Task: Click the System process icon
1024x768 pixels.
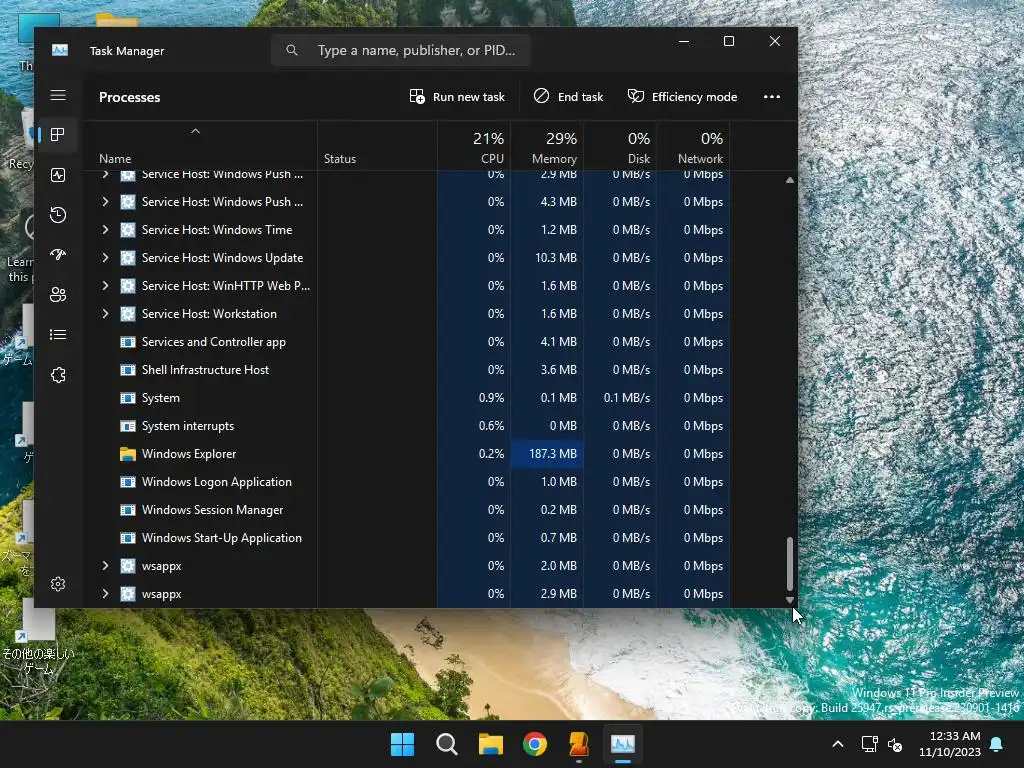Action: pos(128,398)
